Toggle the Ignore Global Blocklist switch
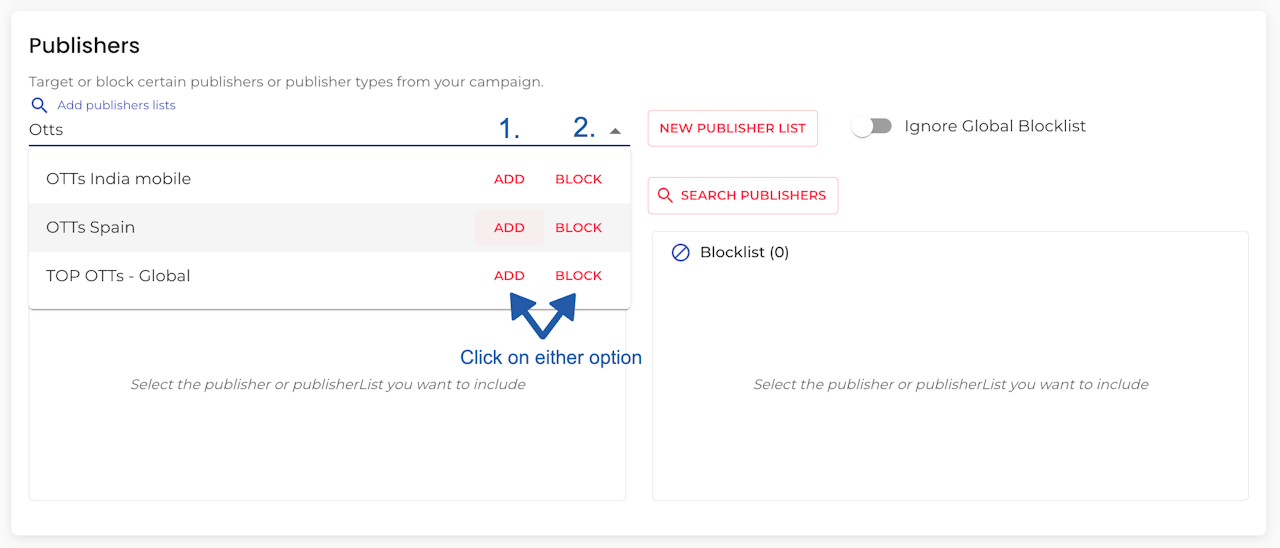This screenshot has width=1280, height=548. pos(872,127)
